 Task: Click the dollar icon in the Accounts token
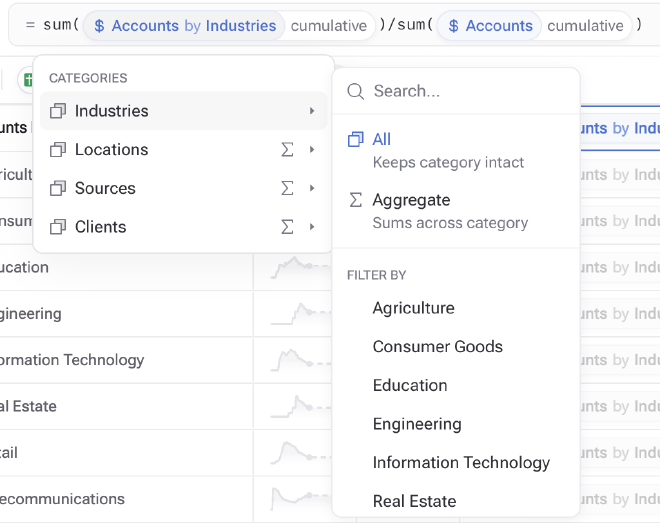click(x=453, y=26)
